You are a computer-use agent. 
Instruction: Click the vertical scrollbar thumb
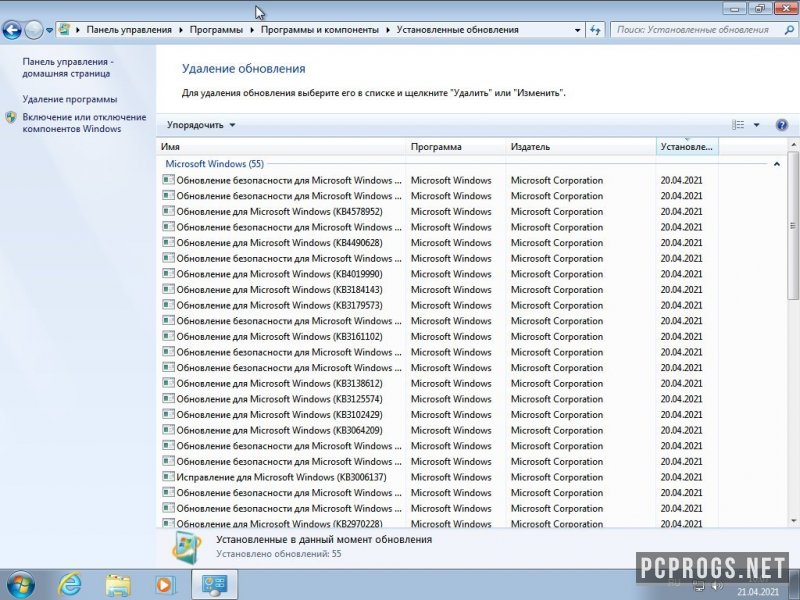pos(793,225)
